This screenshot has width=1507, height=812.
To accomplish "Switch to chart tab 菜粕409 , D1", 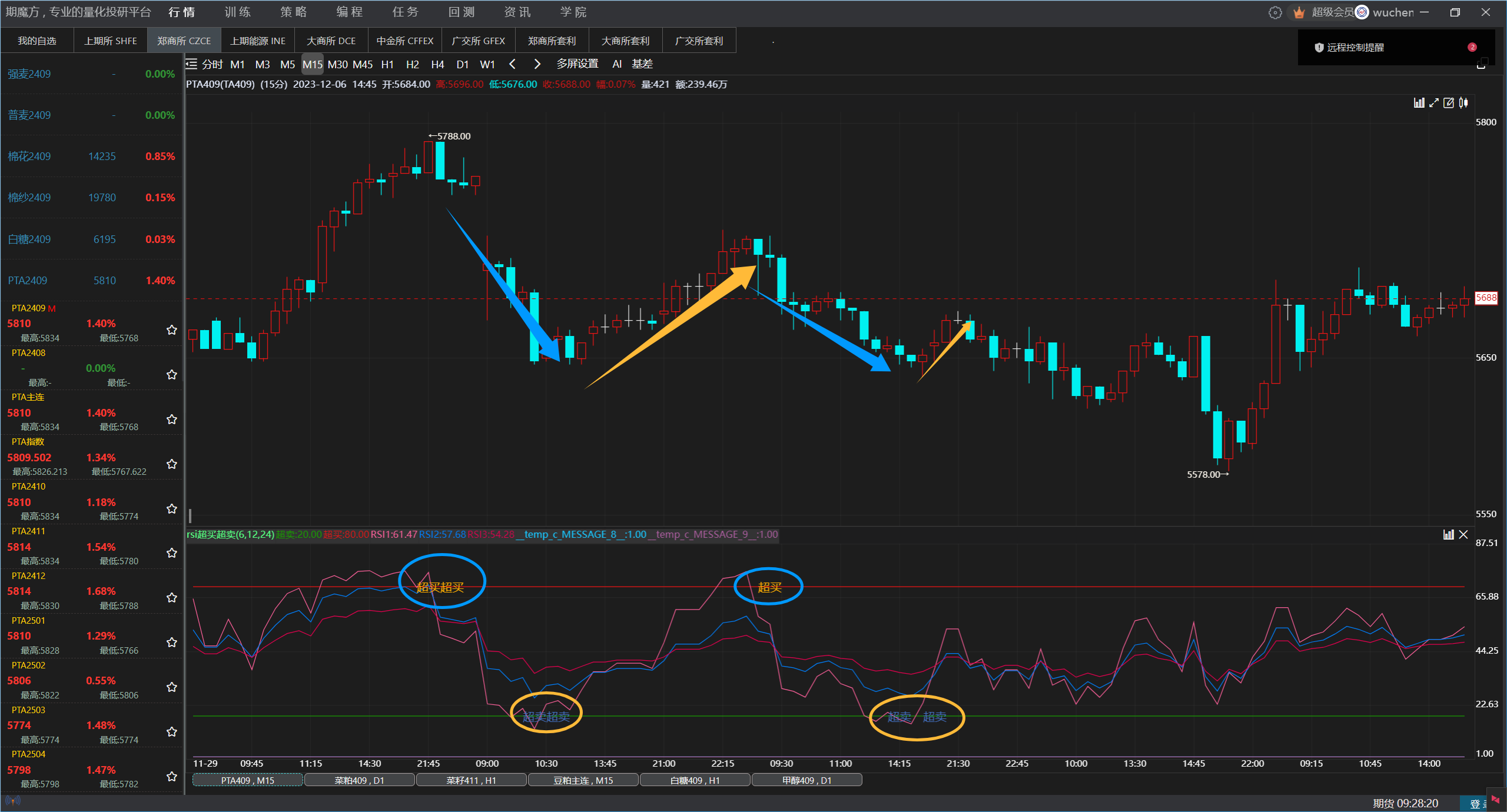I will pos(359,780).
